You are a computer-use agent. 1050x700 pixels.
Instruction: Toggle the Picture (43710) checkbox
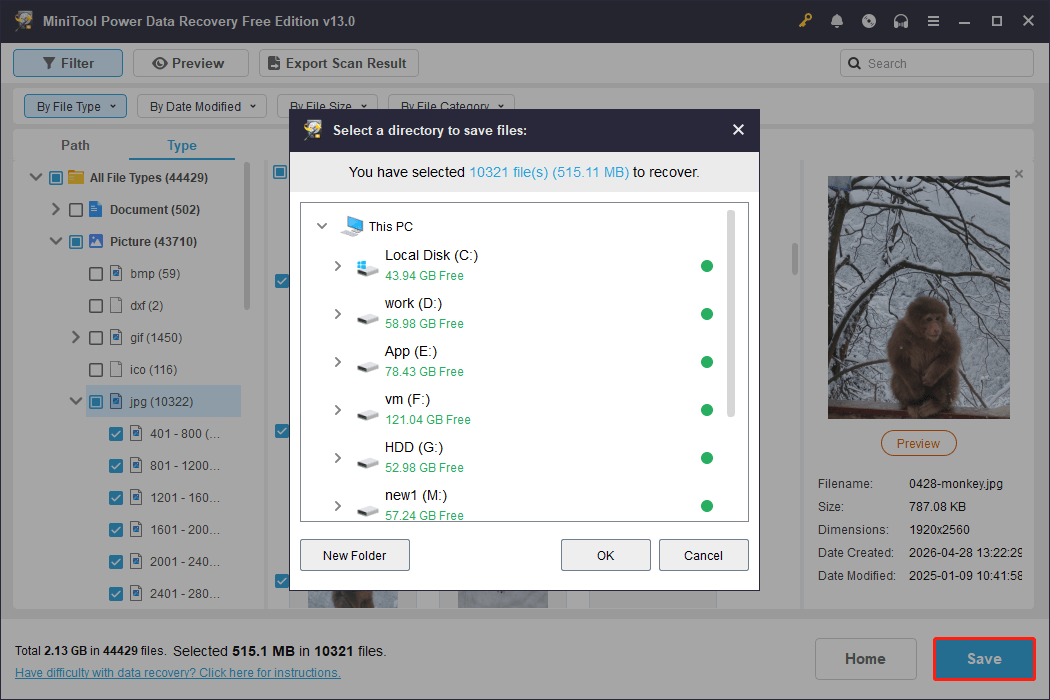point(76,242)
